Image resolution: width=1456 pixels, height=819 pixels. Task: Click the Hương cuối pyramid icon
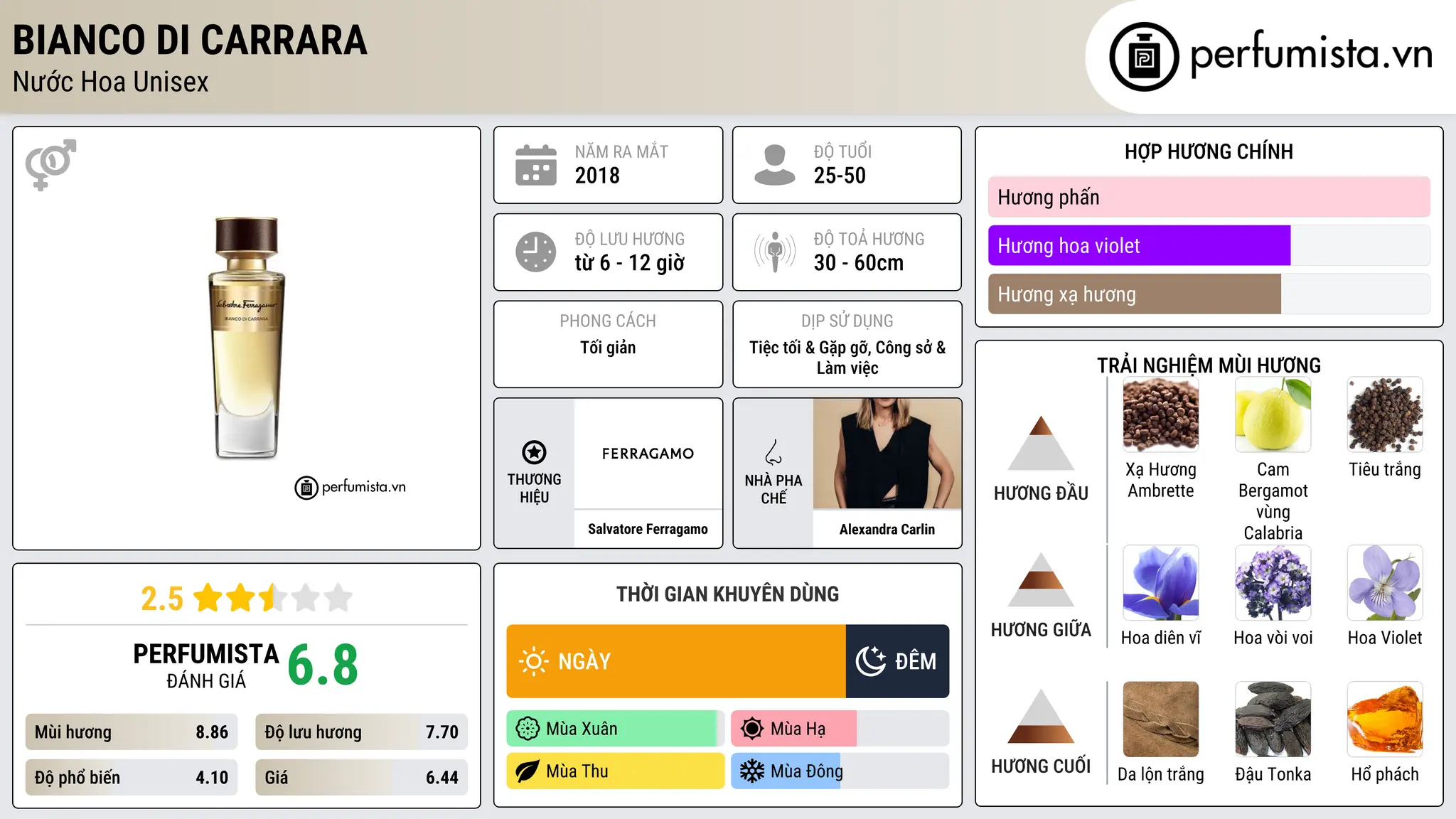[1042, 716]
